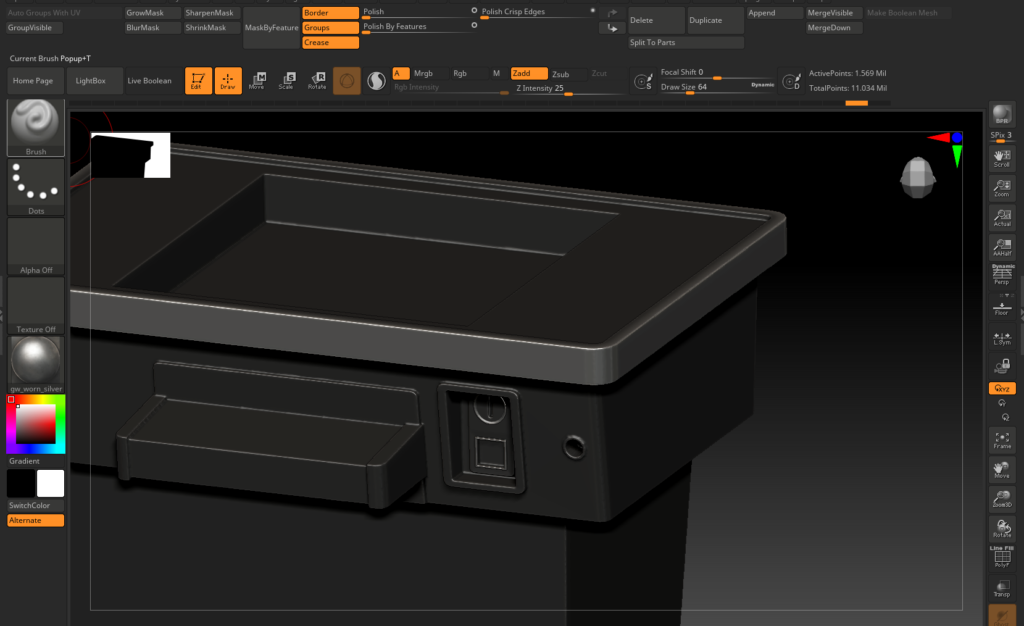This screenshot has height=626, width=1024.
Task: Adjust the Z Intensity slider
Action: click(568, 89)
